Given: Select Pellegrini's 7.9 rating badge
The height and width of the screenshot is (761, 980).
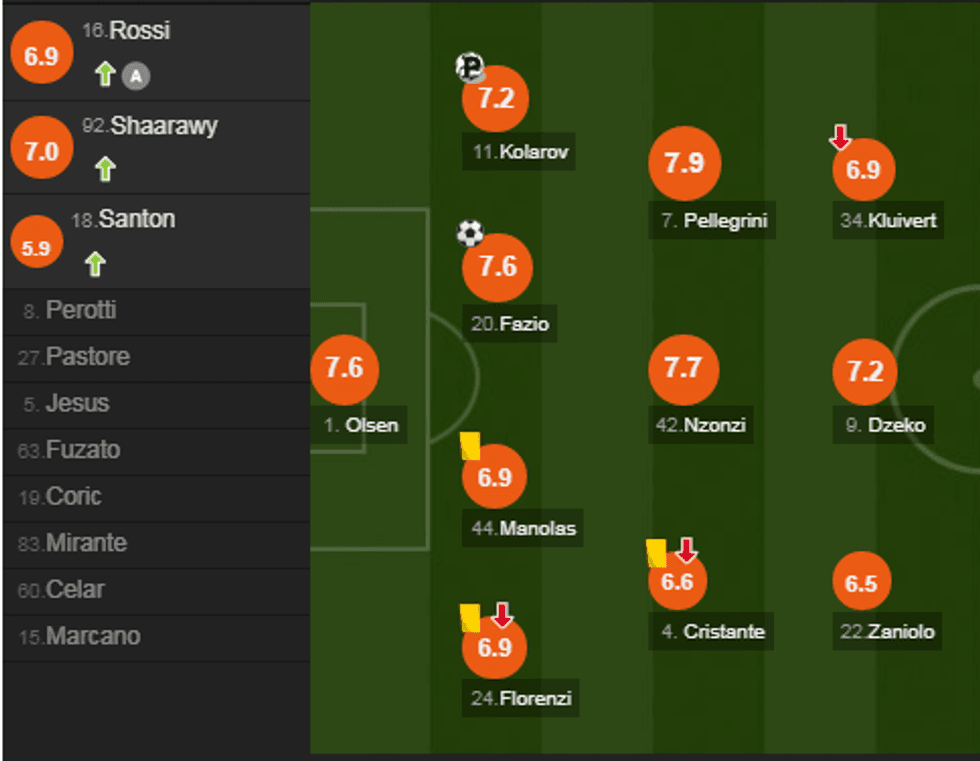Looking at the screenshot, I should [x=684, y=163].
